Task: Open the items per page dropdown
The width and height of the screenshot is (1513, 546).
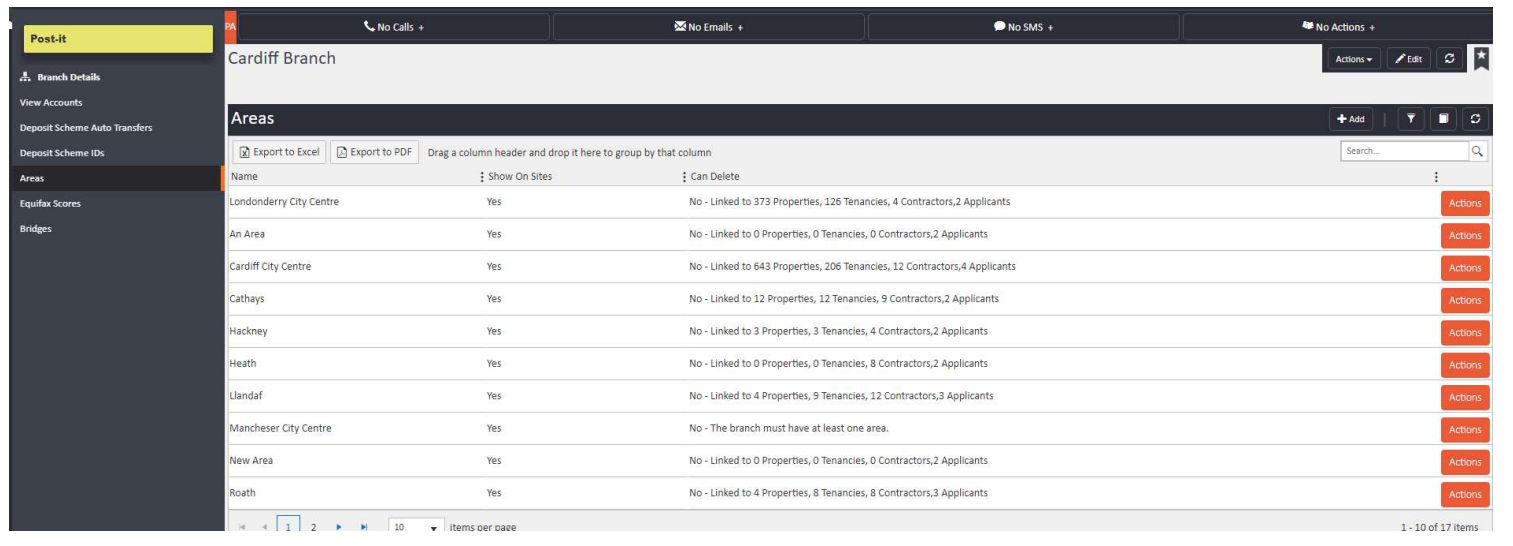Action: coord(433,526)
